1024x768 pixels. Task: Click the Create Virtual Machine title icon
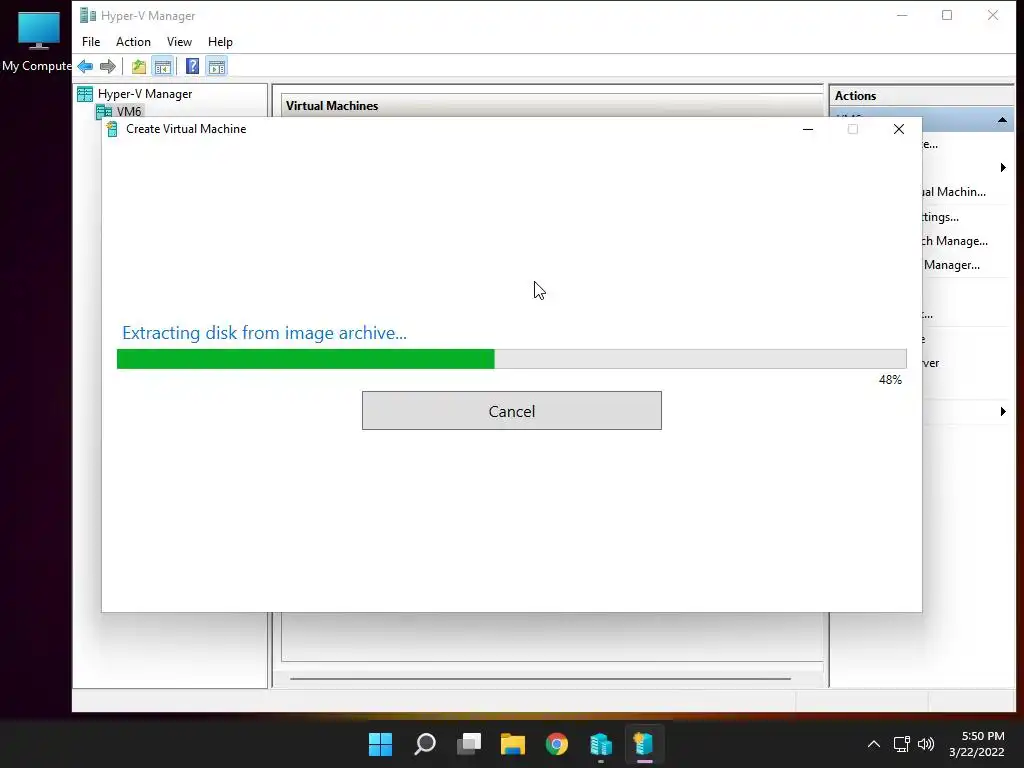click(x=112, y=129)
